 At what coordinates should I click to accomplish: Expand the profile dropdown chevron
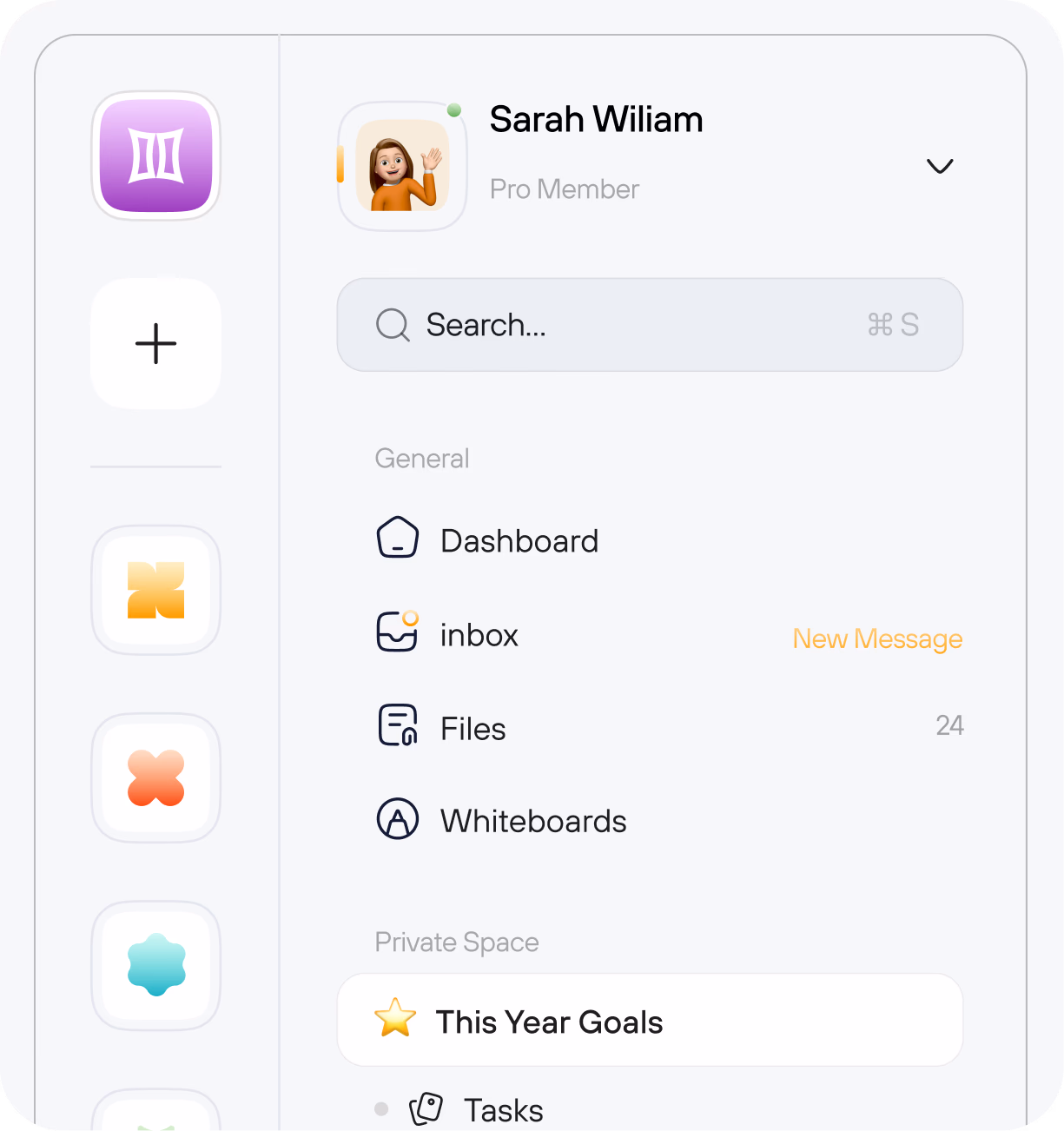[x=940, y=166]
